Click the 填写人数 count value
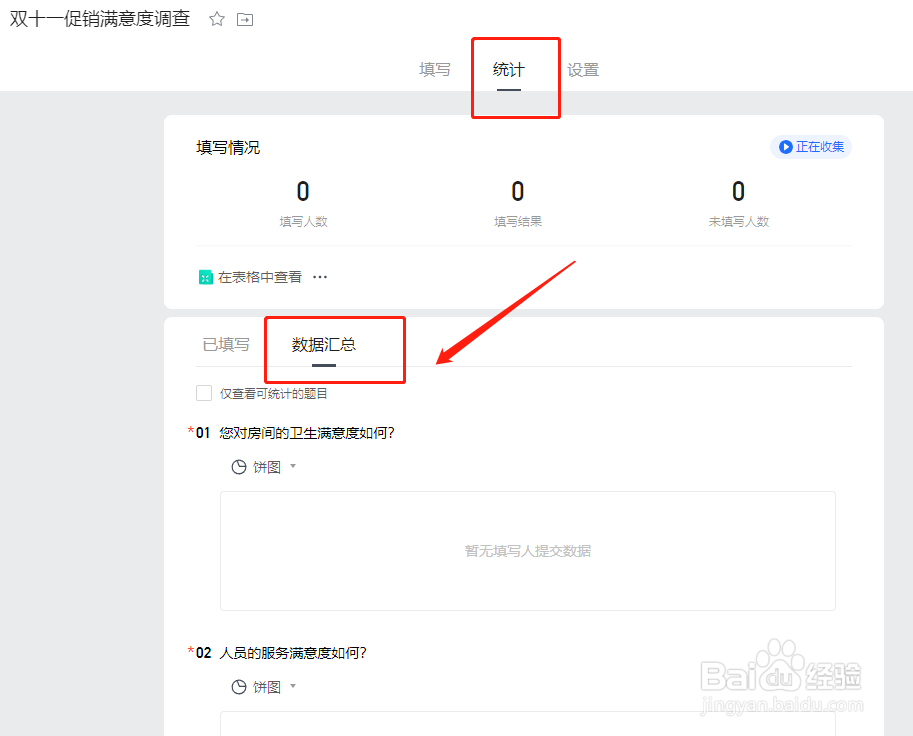 (x=303, y=191)
